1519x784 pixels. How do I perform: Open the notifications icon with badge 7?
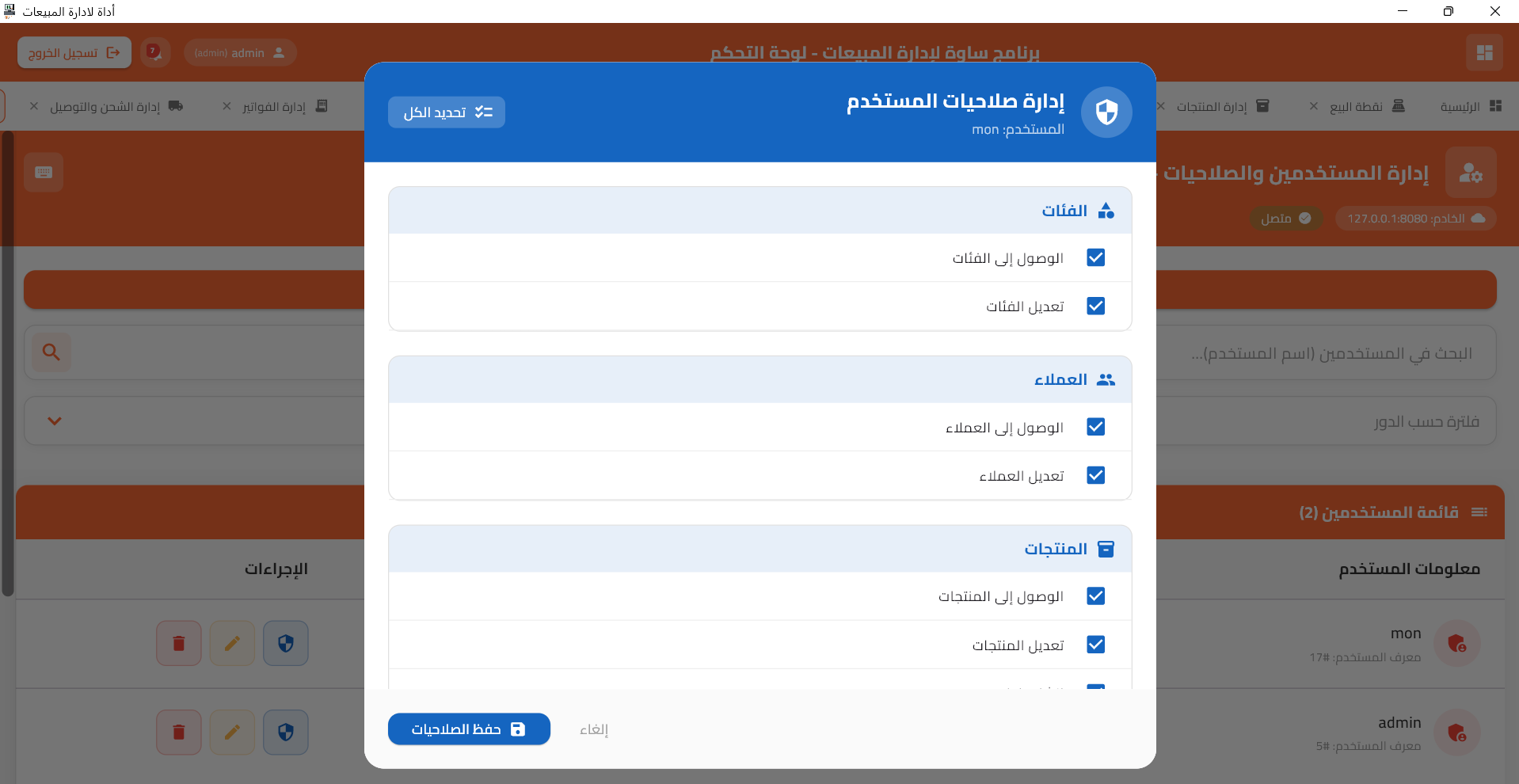(x=154, y=52)
